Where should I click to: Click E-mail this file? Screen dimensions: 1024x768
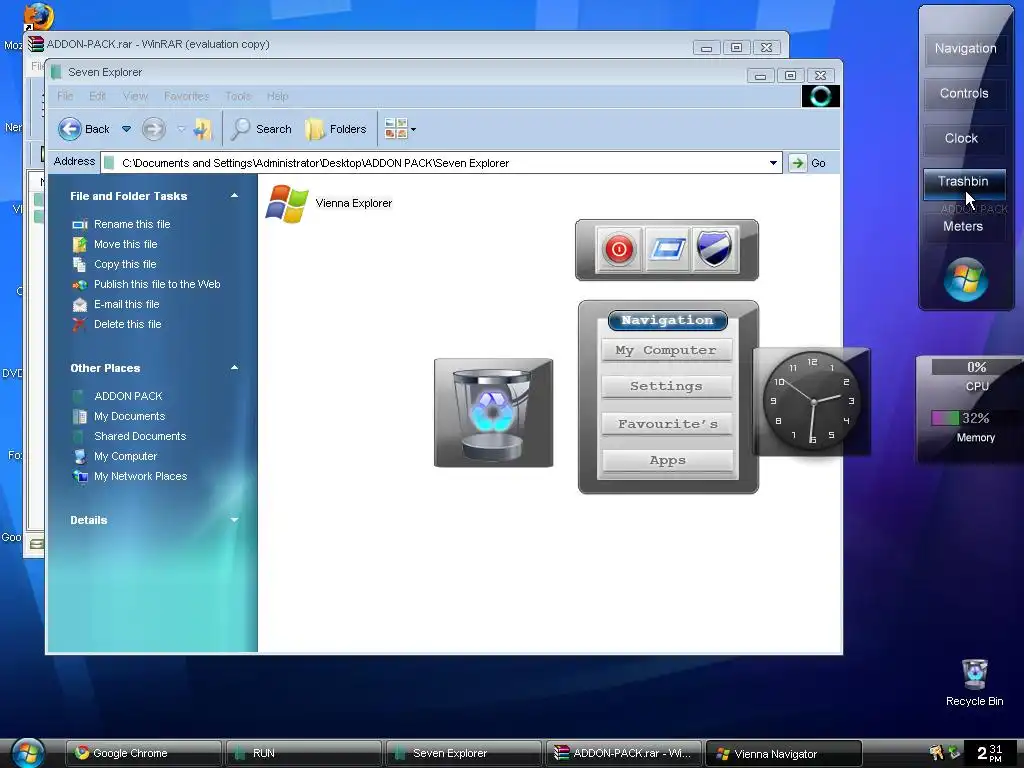pos(116,304)
